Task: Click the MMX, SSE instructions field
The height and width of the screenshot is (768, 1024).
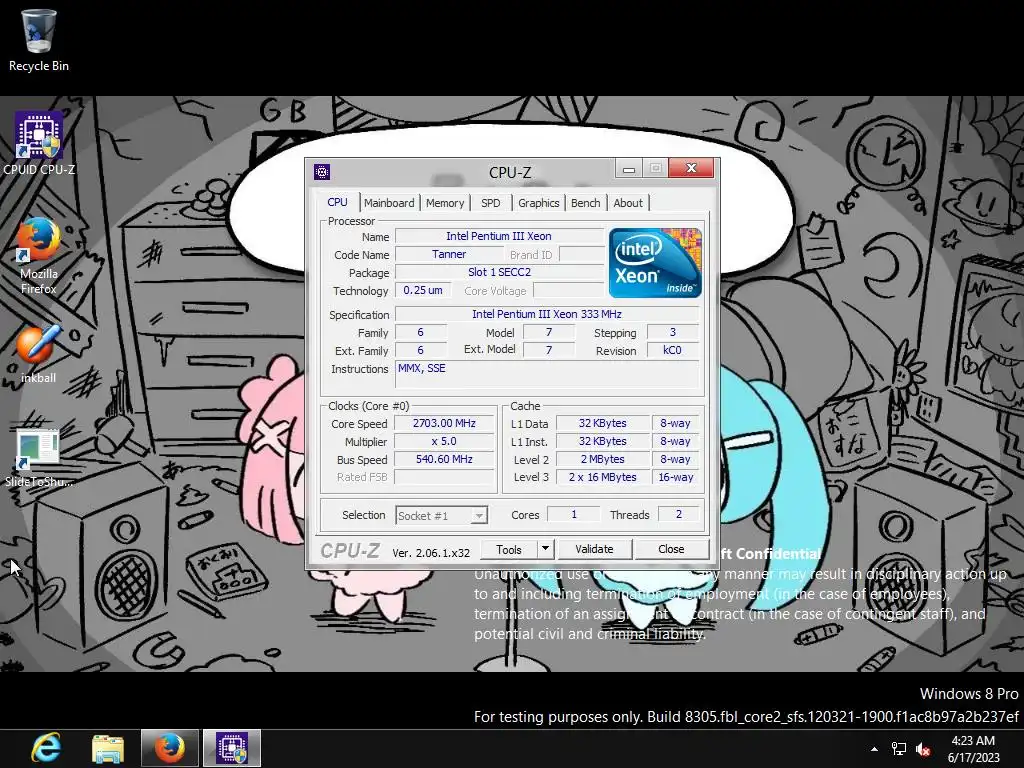Action: pyautogui.click(x=547, y=374)
